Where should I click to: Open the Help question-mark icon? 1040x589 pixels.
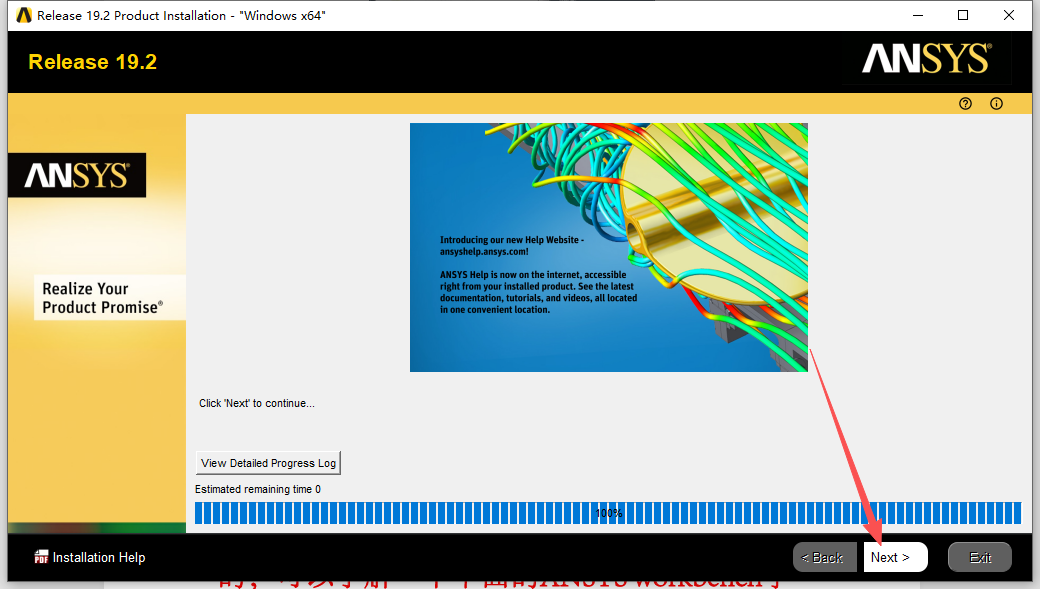[964, 103]
